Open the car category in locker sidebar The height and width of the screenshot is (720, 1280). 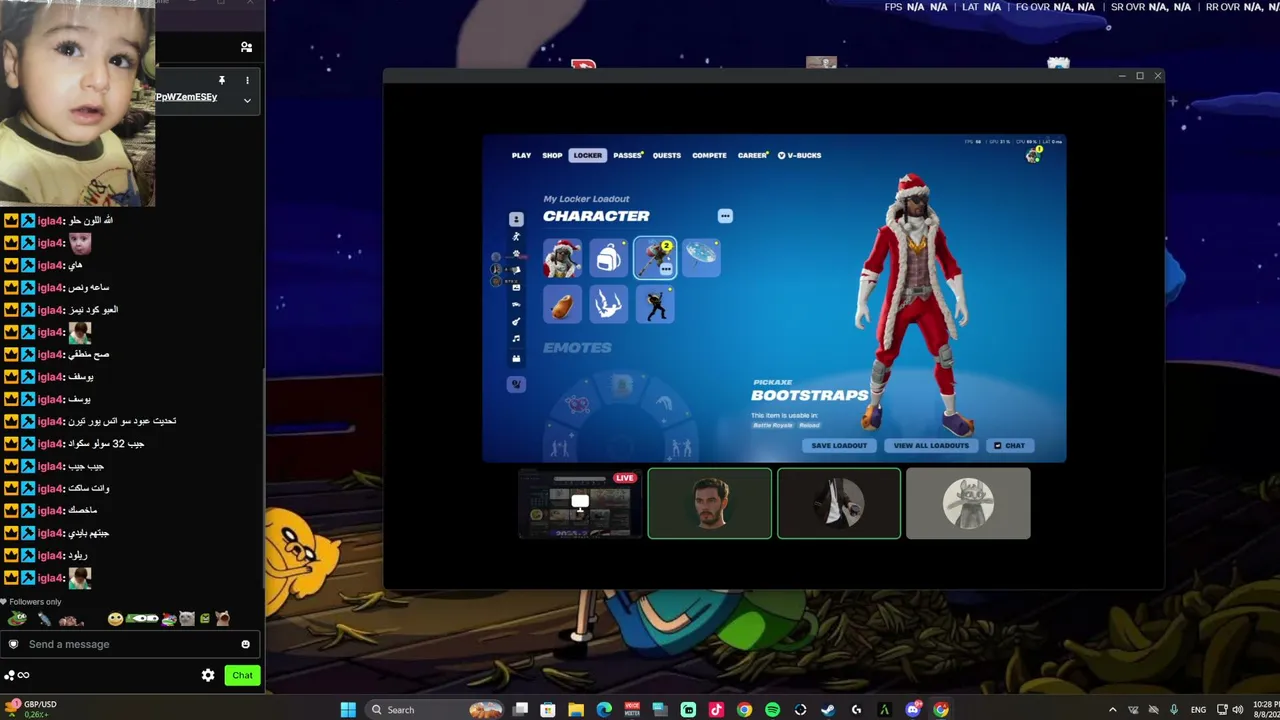point(516,304)
